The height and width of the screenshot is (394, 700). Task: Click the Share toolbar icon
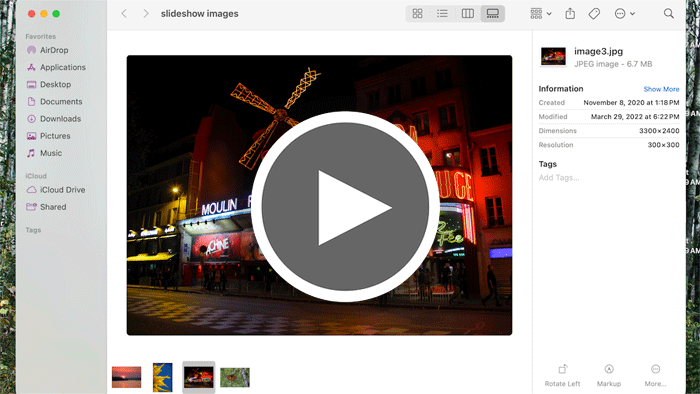570,13
